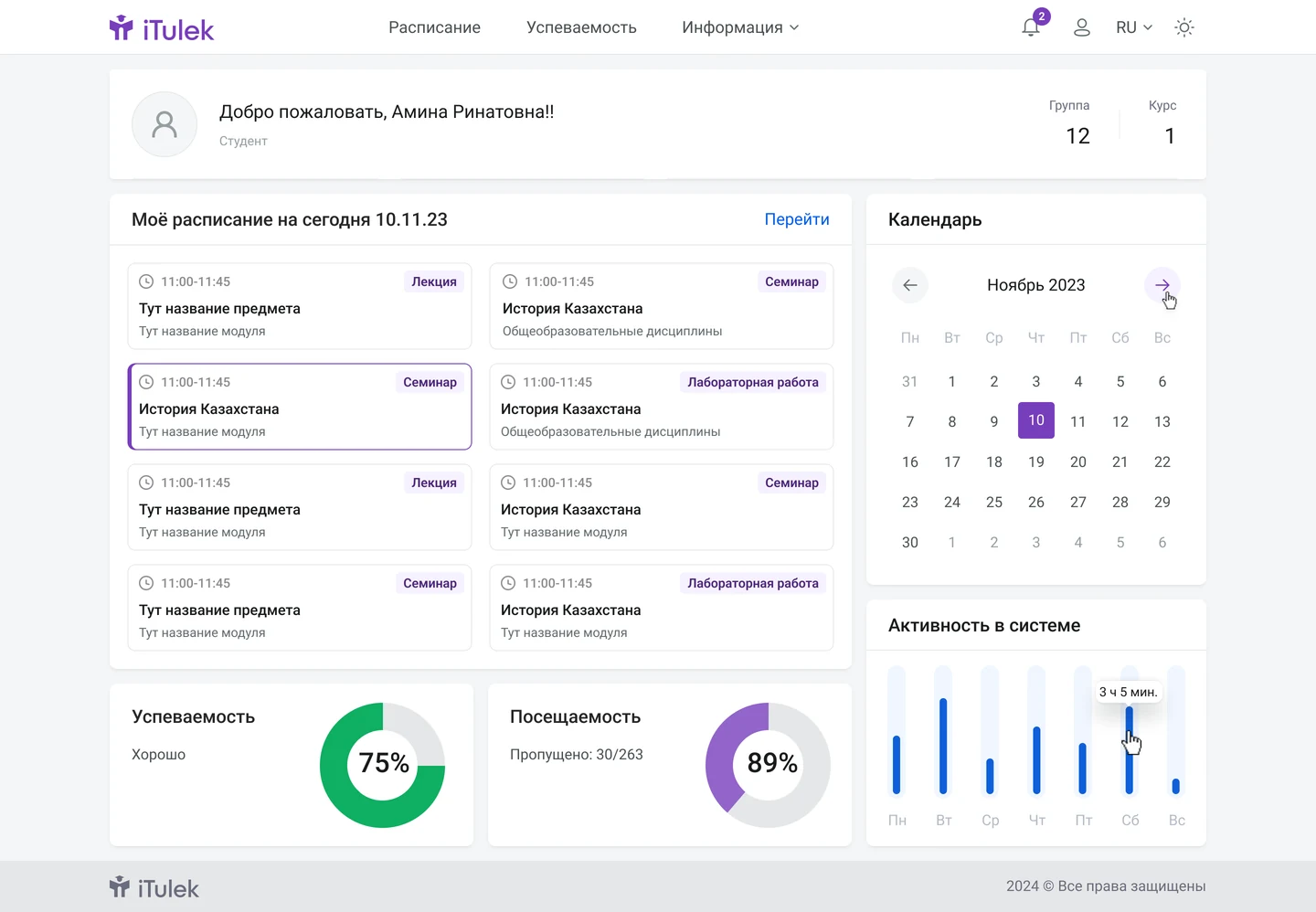Select November 30 in calendar
1316x912 pixels.
click(910, 542)
